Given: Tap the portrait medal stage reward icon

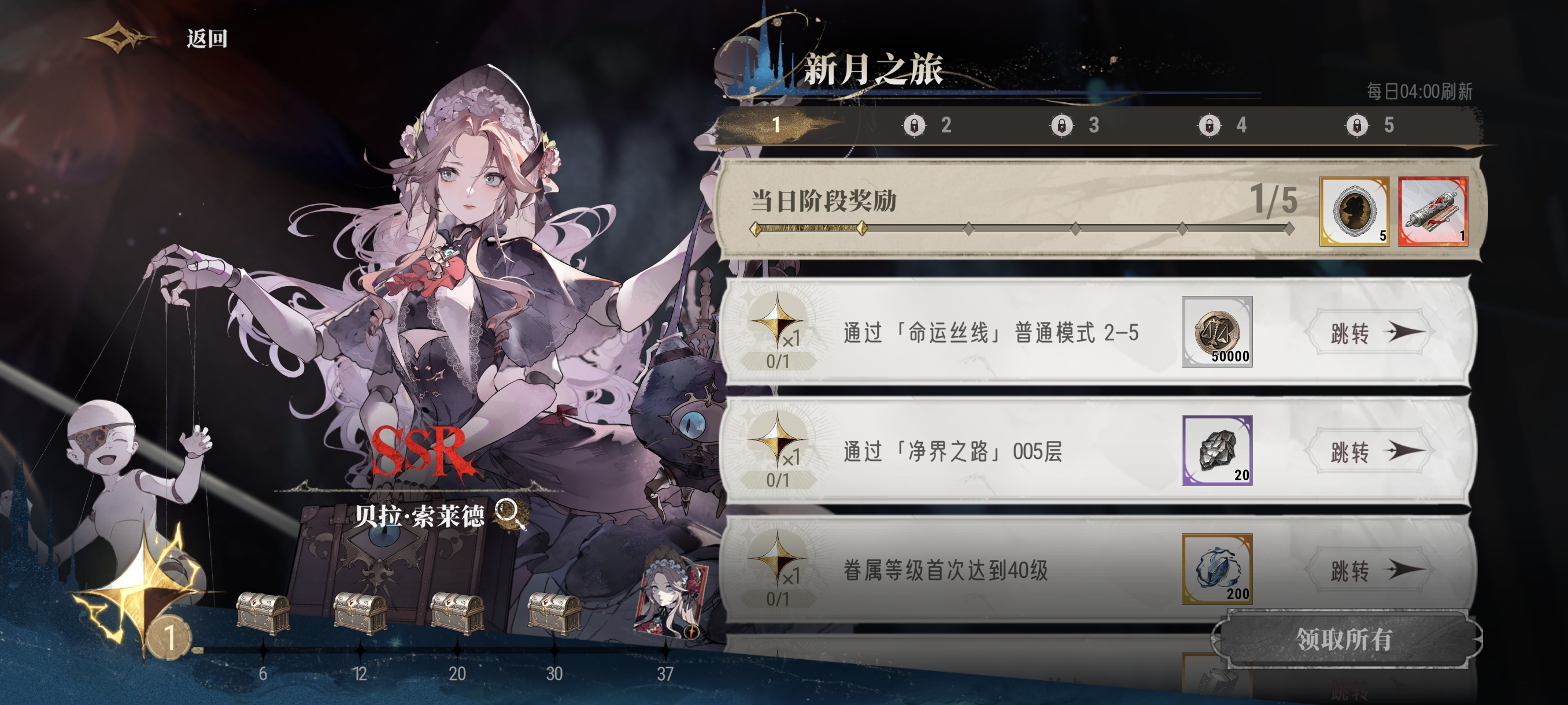Looking at the screenshot, I should click(x=1354, y=211).
